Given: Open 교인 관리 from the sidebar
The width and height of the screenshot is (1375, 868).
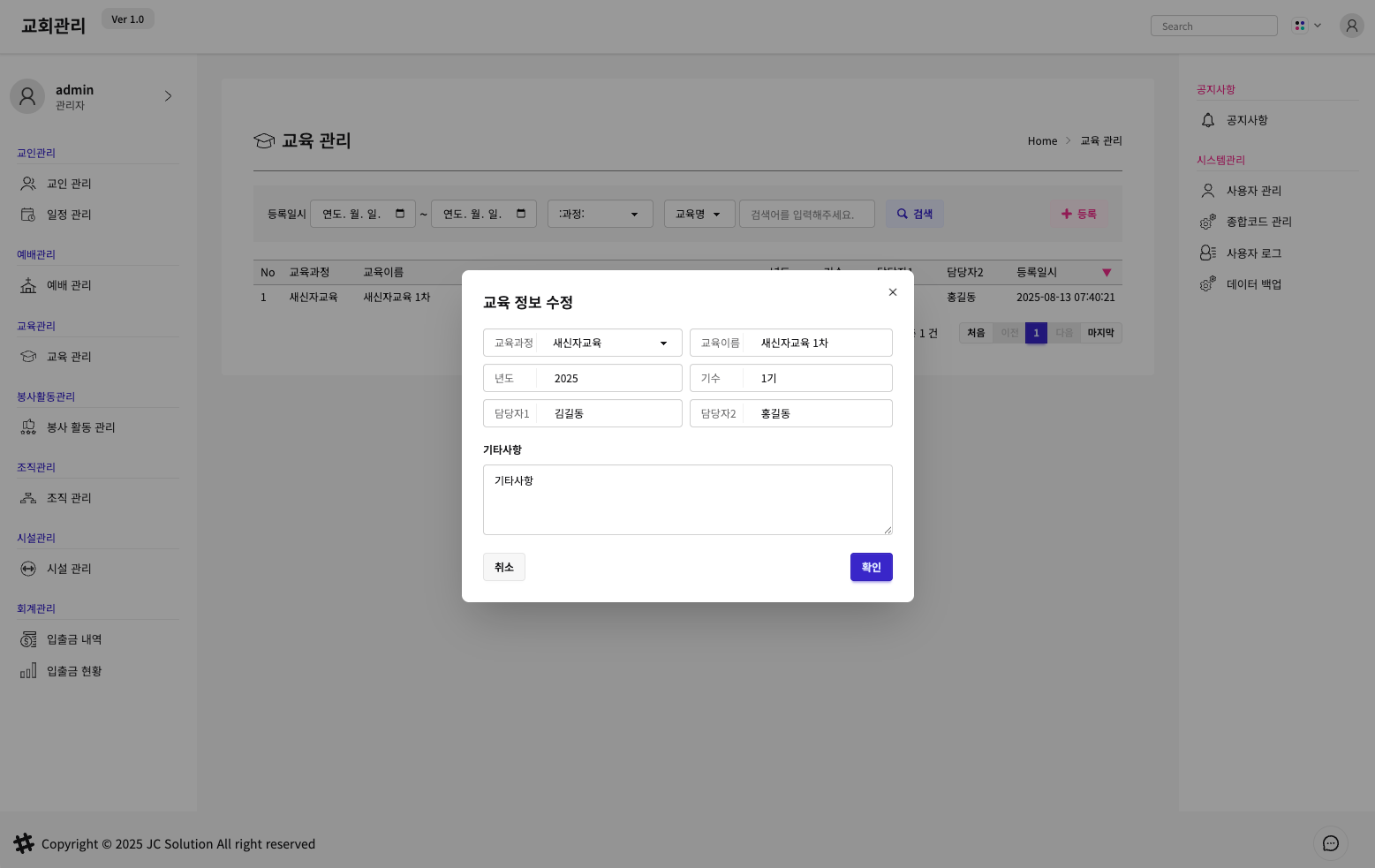Looking at the screenshot, I should (x=69, y=184).
